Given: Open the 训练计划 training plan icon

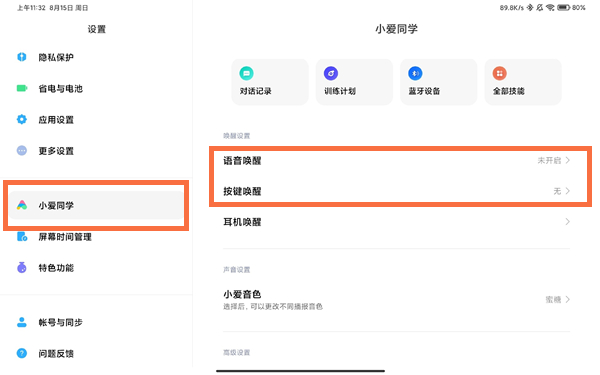Looking at the screenshot, I should point(331,73).
